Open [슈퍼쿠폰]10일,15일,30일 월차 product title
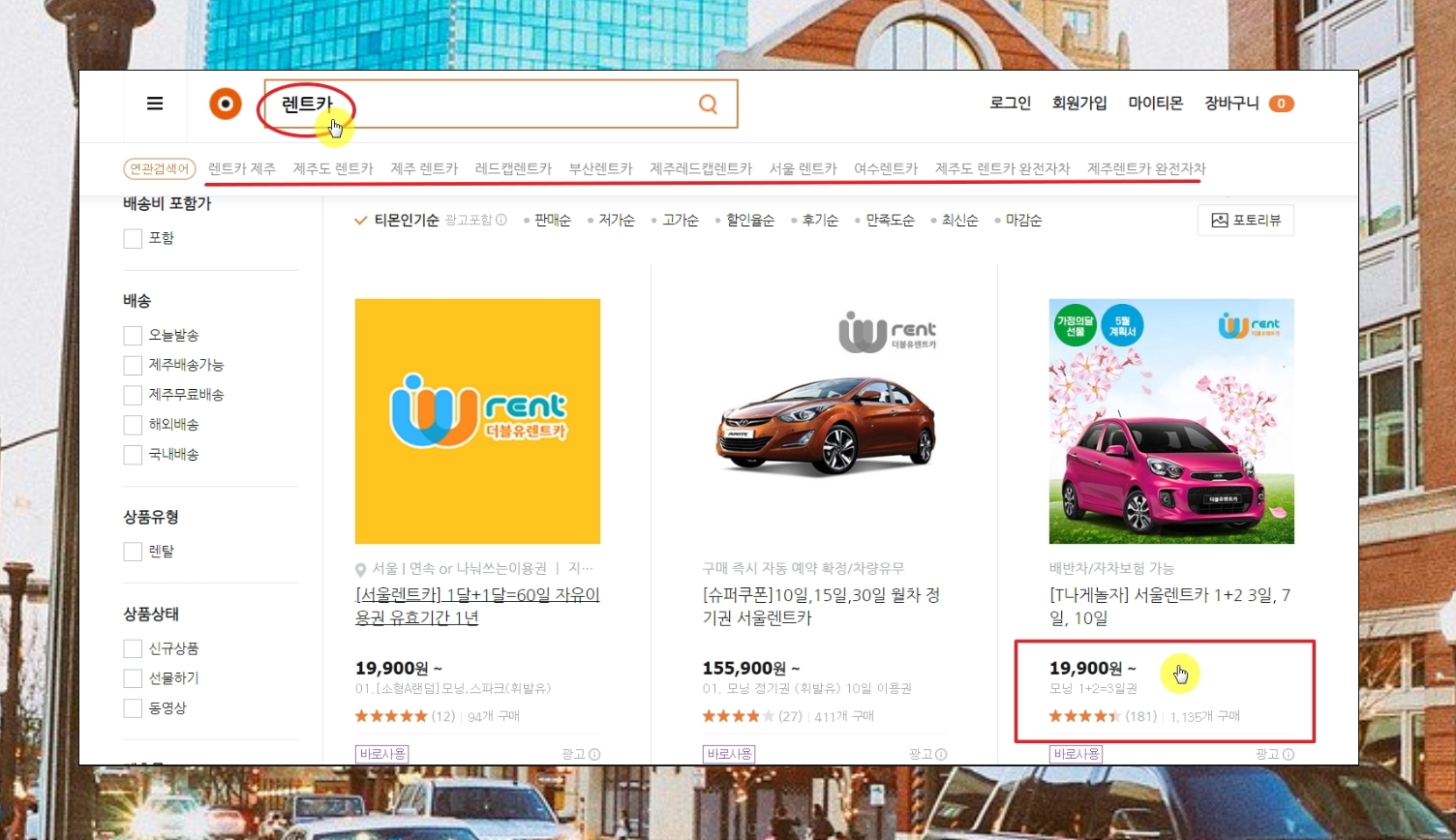This screenshot has width=1456, height=840. (x=821, y=607)
